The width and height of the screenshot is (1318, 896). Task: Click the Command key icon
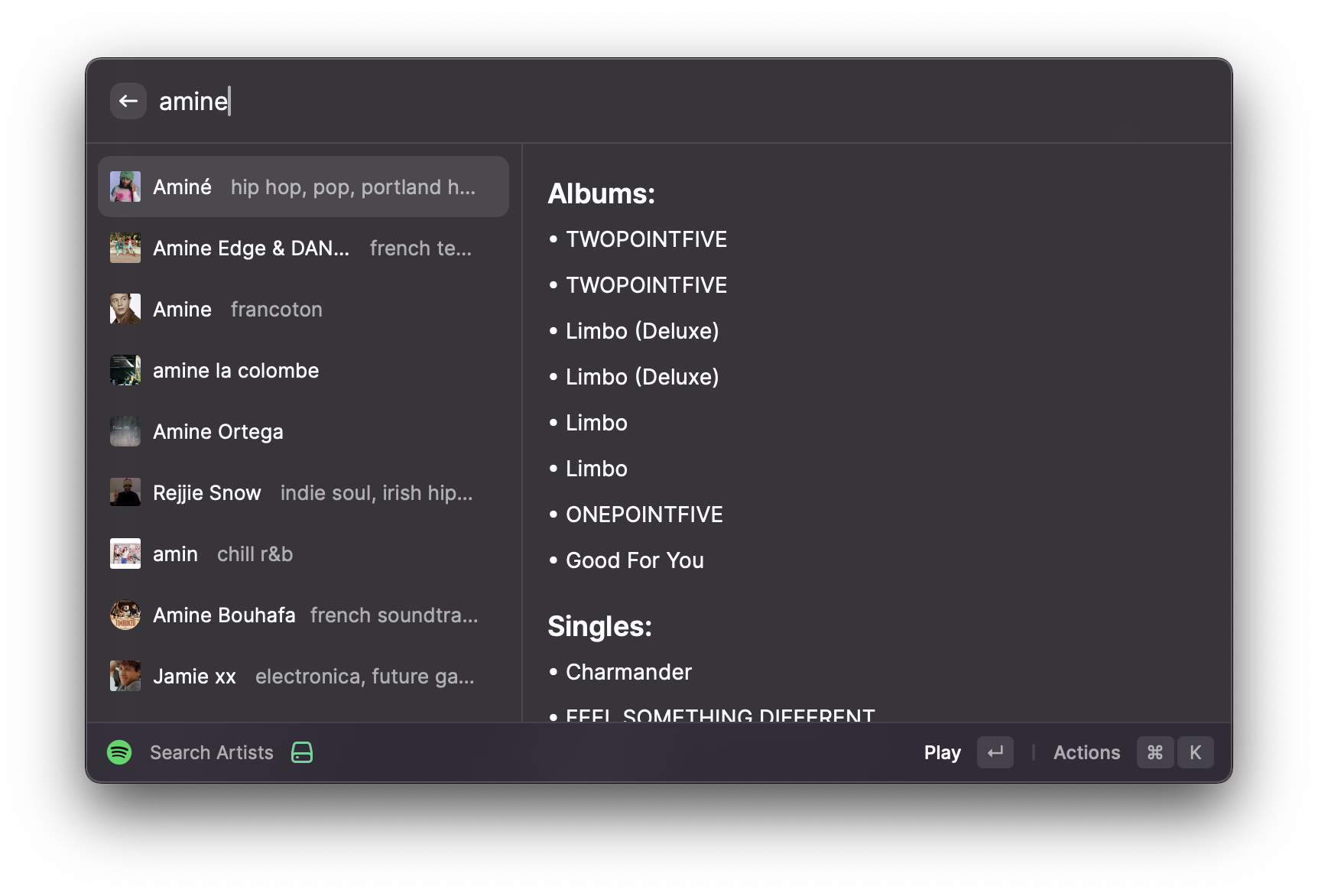point(1154,752)
